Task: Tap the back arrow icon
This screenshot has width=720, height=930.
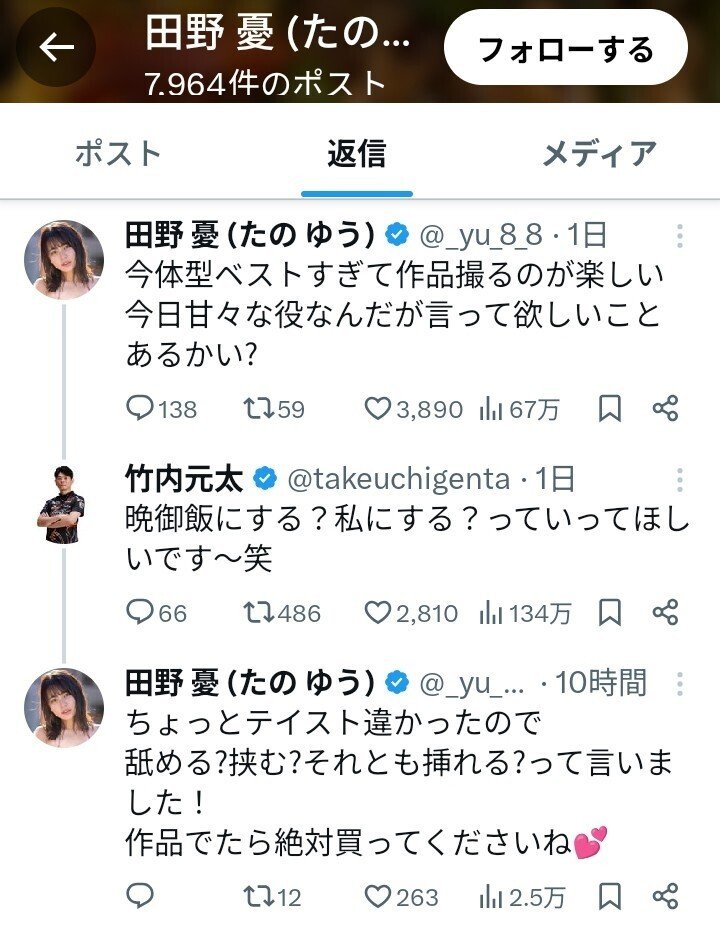Action: (56, 50)
